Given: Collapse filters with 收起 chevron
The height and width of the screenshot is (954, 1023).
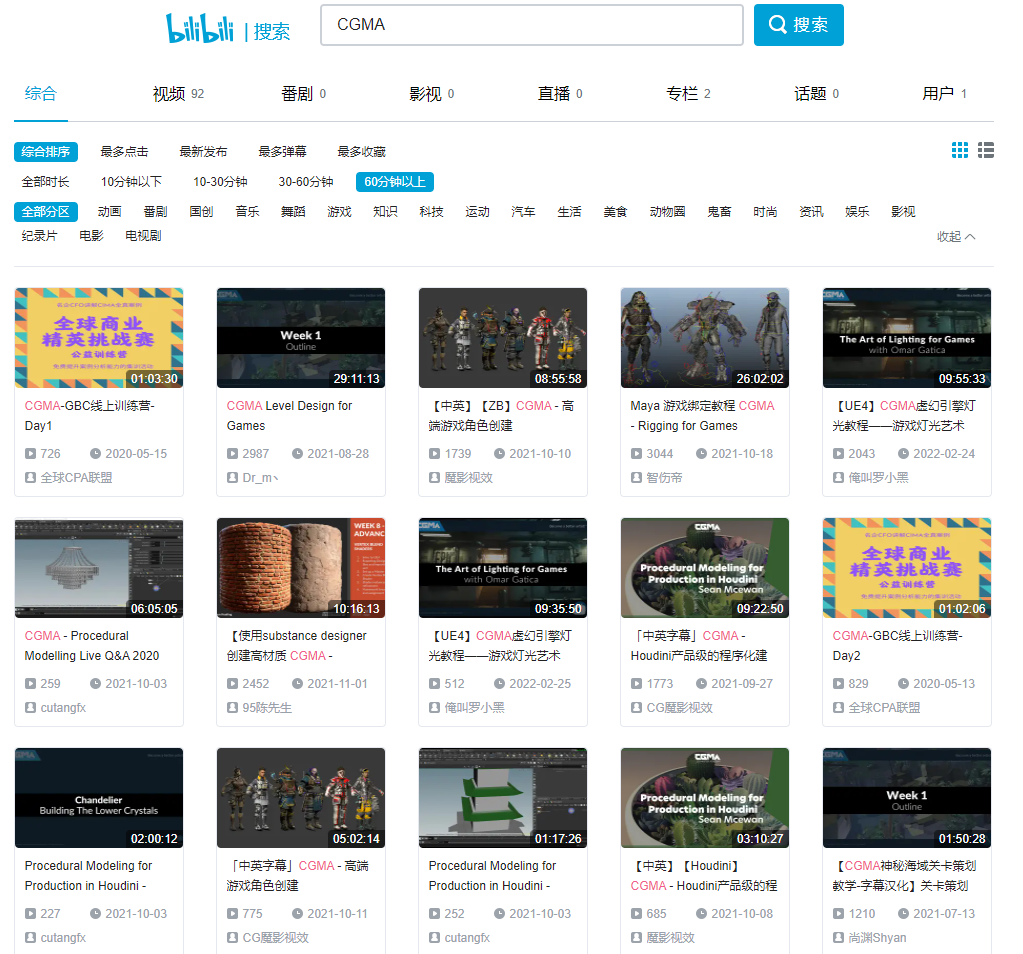Looking at the screenshot, I should [956, 236].
